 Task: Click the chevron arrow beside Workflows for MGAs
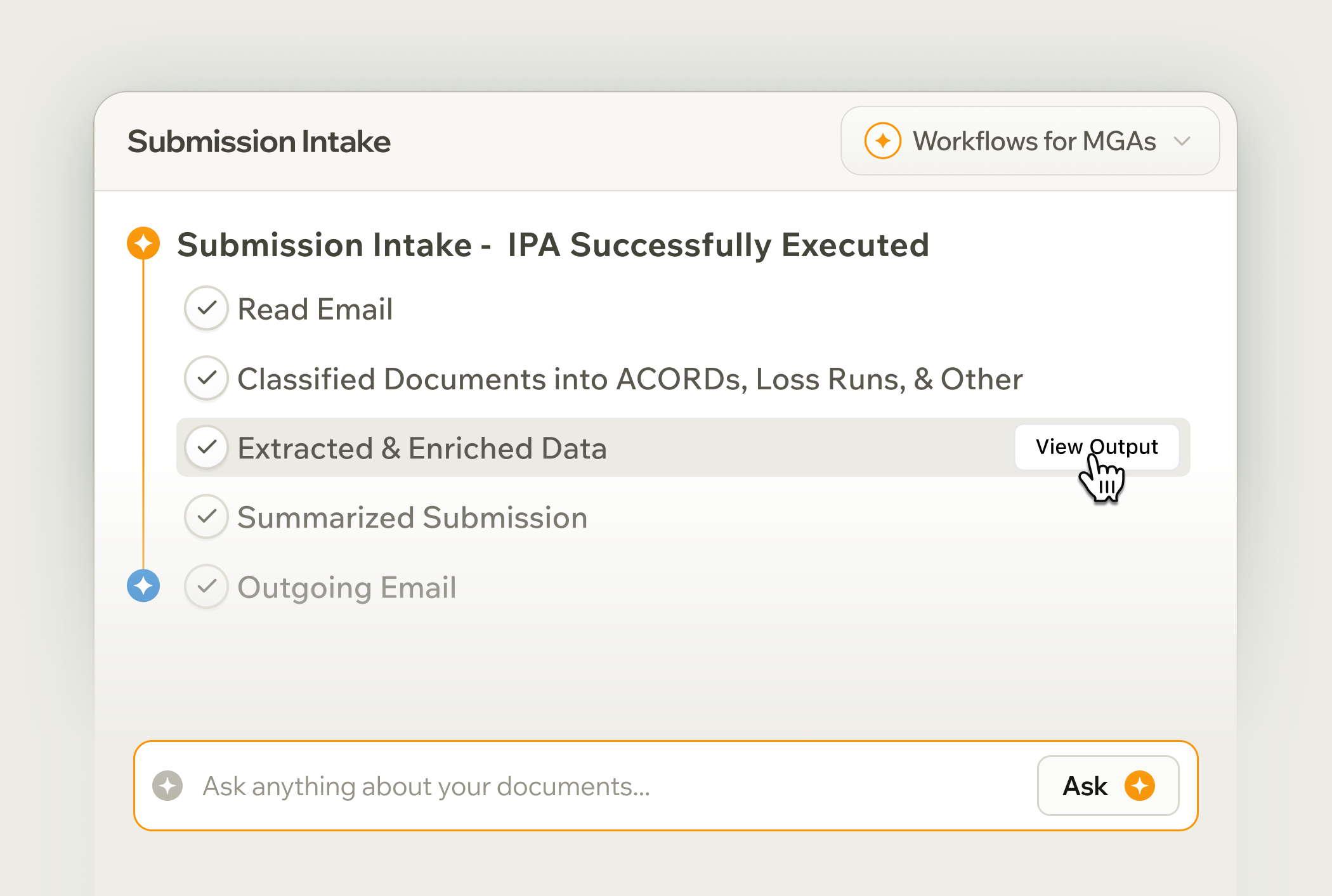point(1182,141)
